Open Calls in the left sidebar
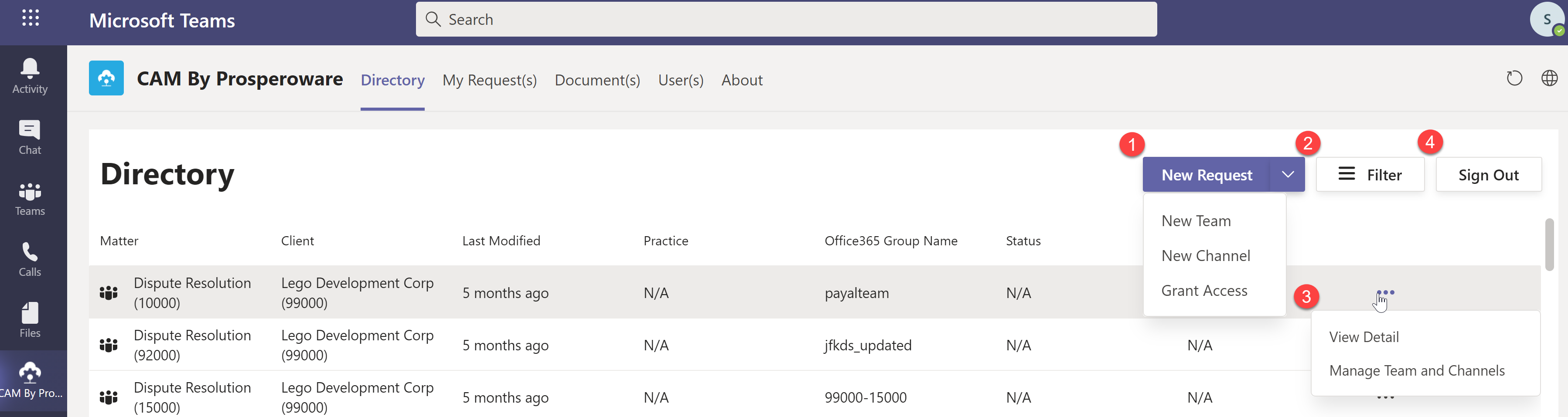 (30, 260)
